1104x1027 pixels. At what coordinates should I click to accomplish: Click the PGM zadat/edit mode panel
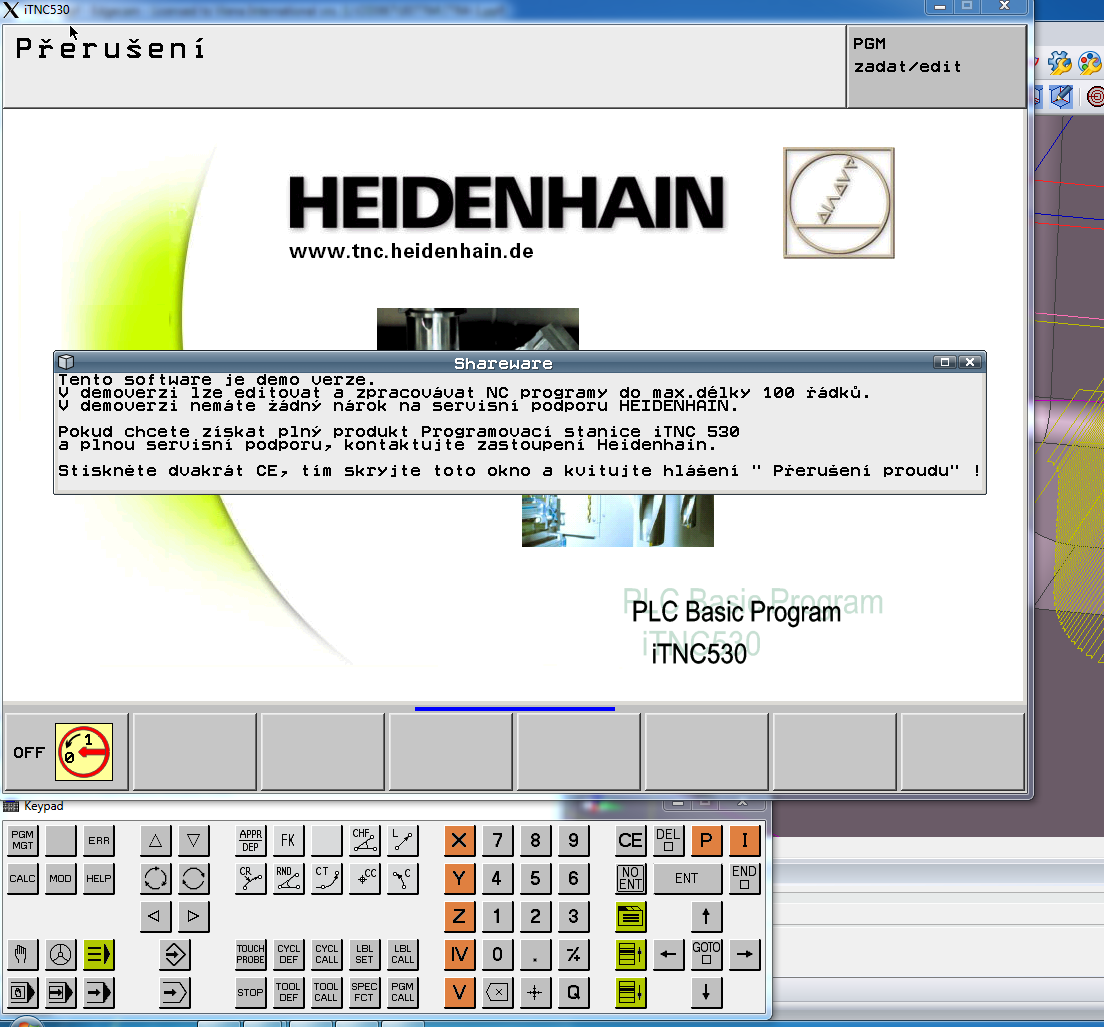[935, 66]
